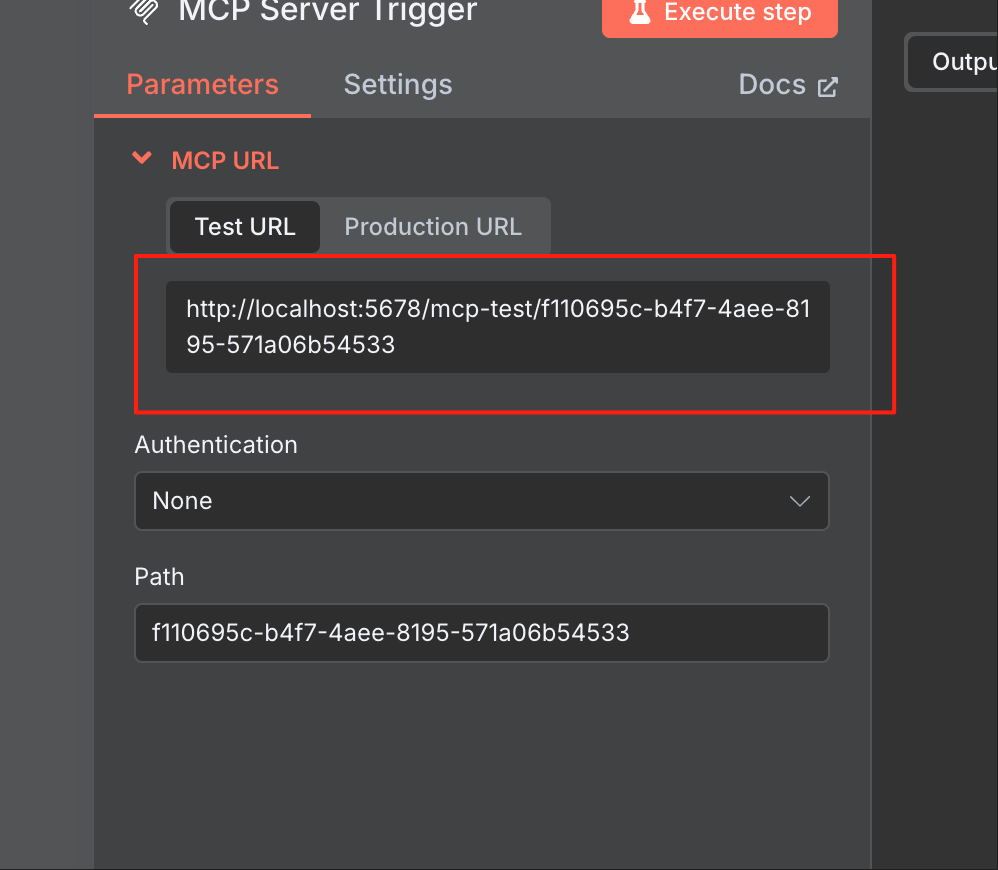Click the flask icon on Execute step
Image resolution: width=998 pixels, height=870 pixels.
640,12
